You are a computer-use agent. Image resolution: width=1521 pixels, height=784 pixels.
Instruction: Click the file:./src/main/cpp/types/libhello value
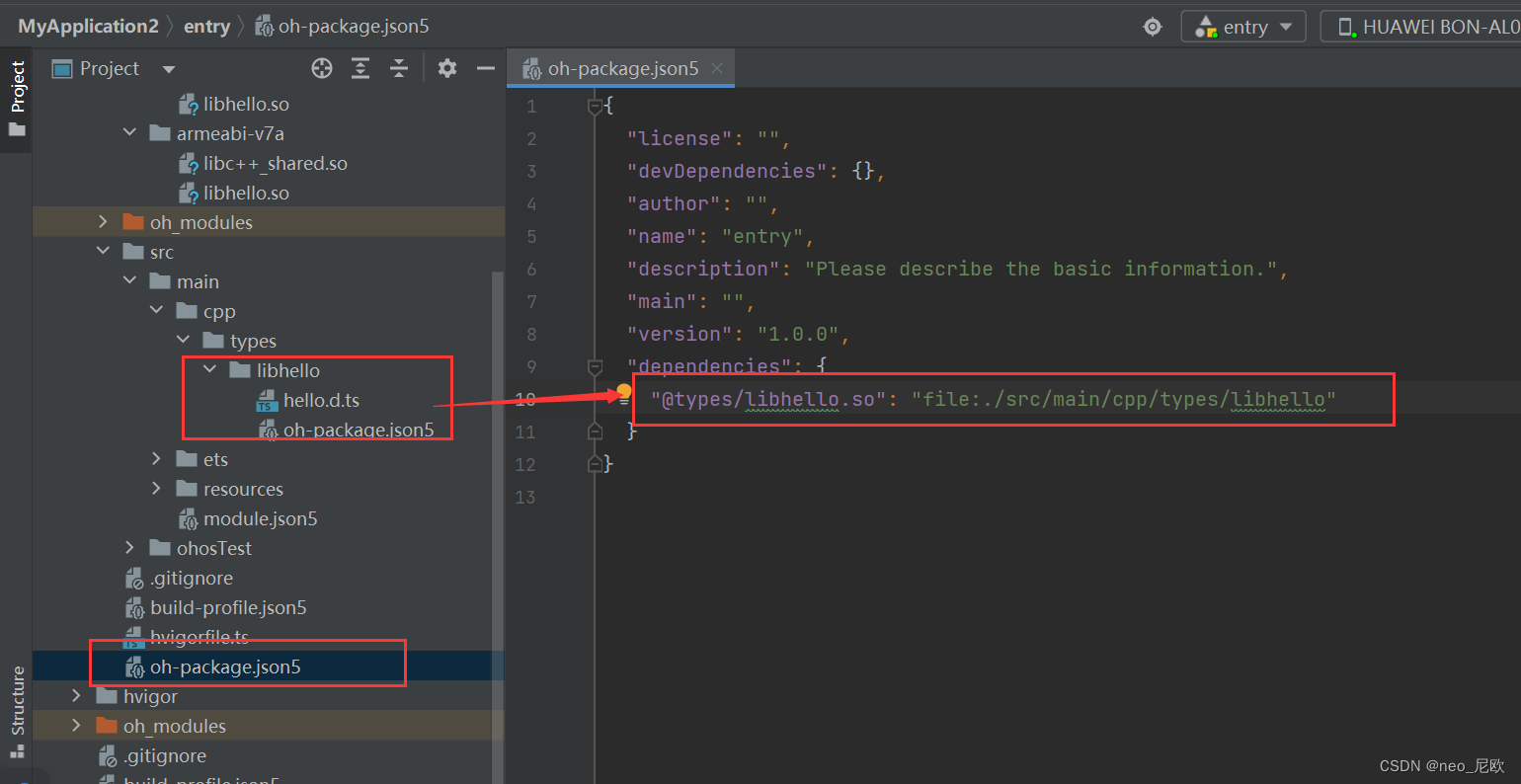tap(1123, 399)
